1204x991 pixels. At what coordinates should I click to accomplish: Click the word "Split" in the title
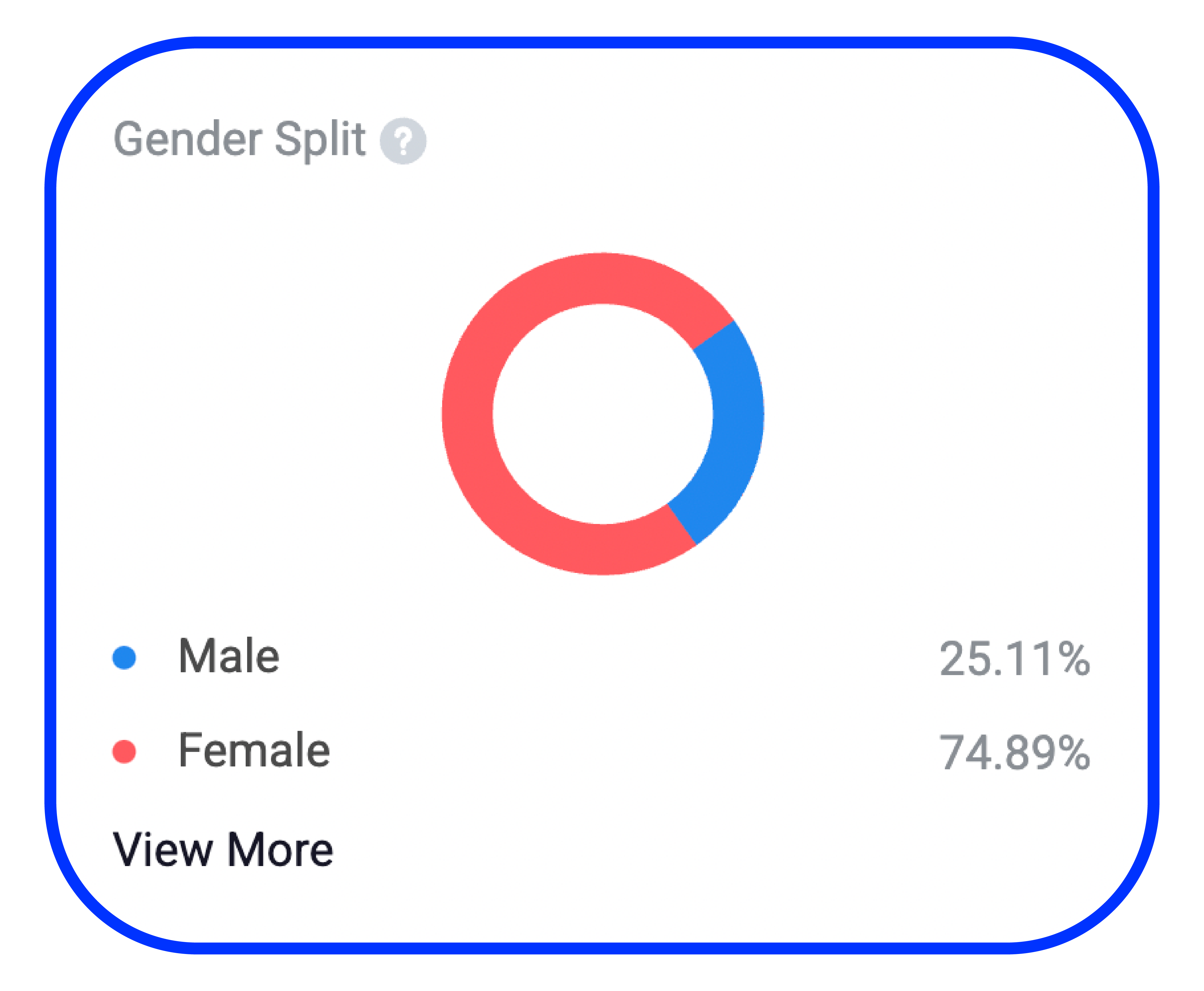coord(320,139)
